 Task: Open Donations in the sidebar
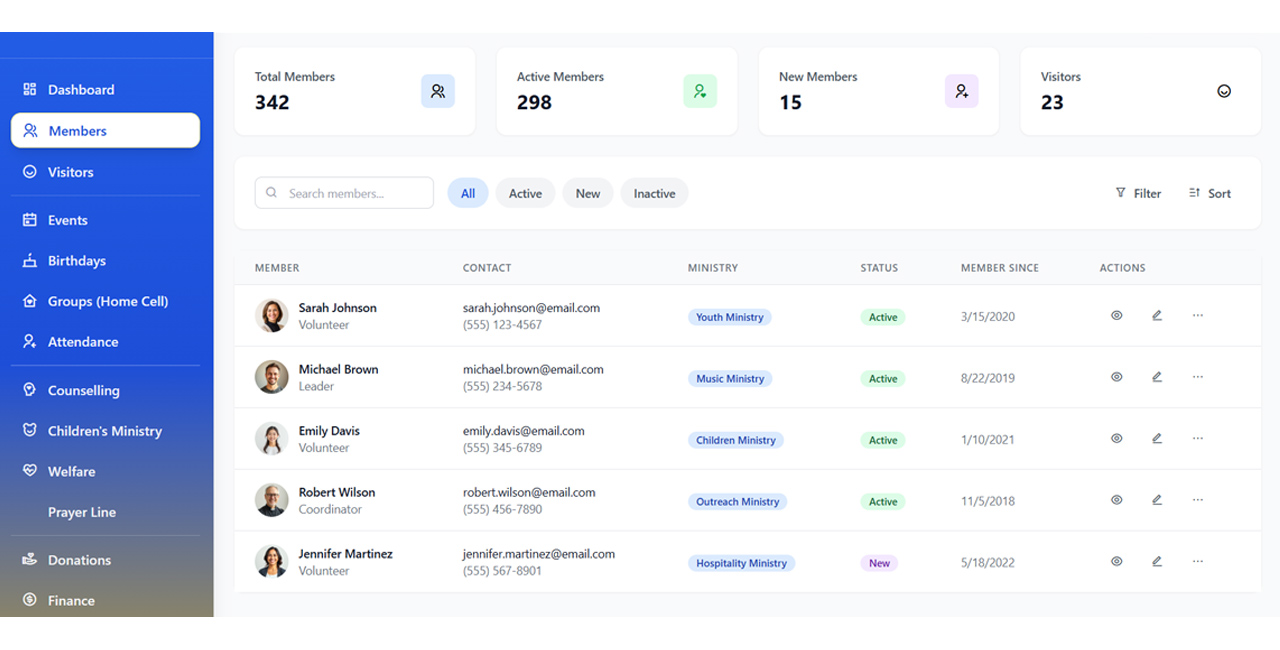79,560
